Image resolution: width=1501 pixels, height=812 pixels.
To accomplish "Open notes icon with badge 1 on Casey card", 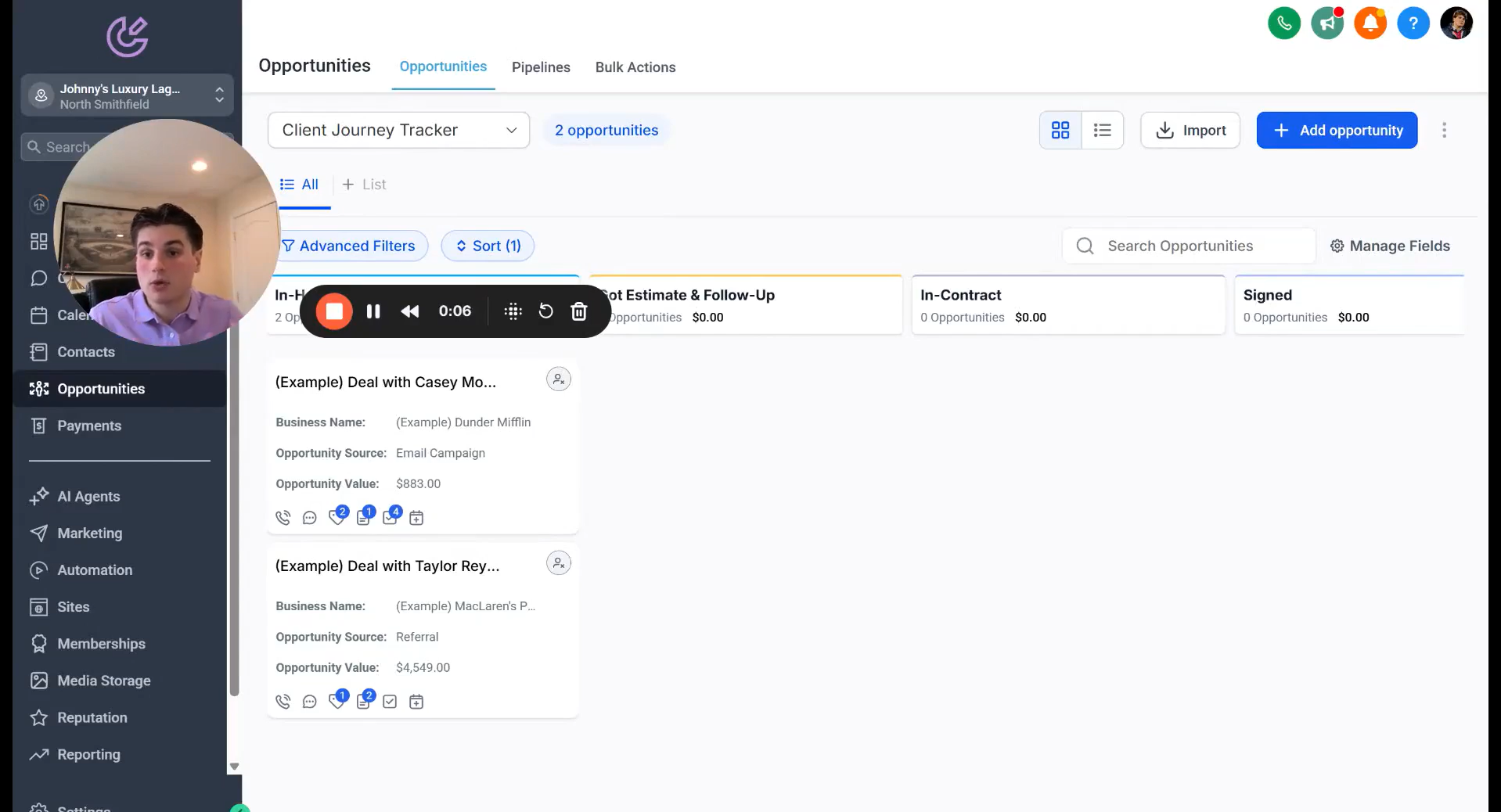I will [x=365, y=516].
